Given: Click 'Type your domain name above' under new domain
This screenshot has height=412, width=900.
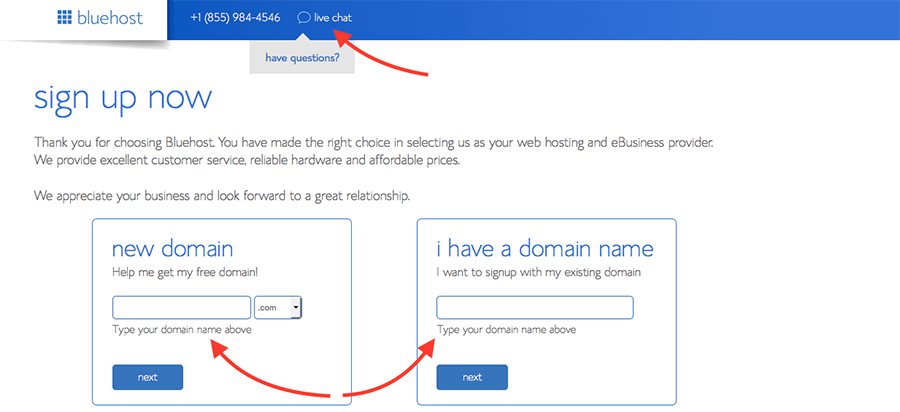Looking at the screenshot, I should [x=181, y=330].
